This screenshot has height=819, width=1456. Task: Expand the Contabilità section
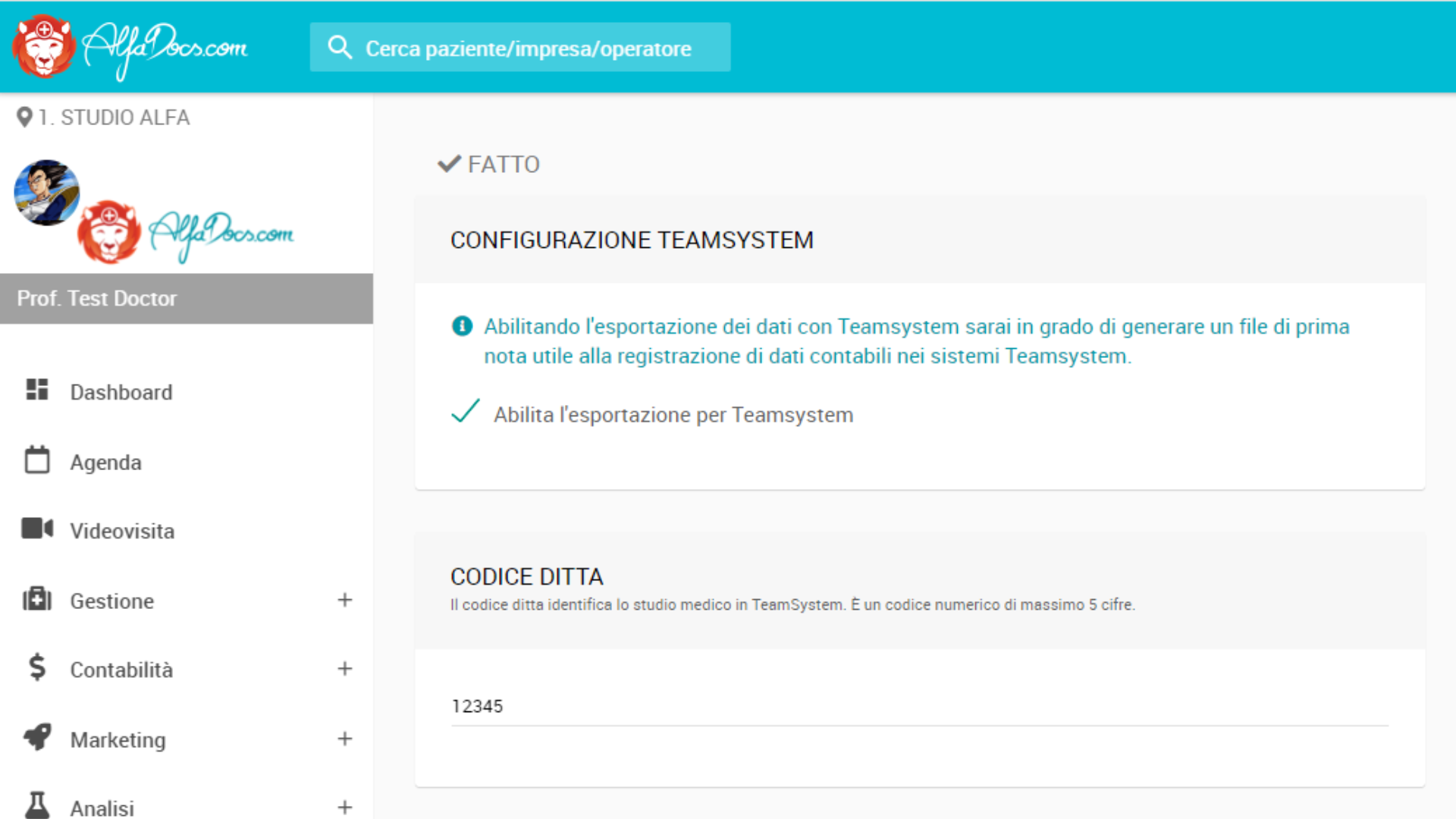345,668
